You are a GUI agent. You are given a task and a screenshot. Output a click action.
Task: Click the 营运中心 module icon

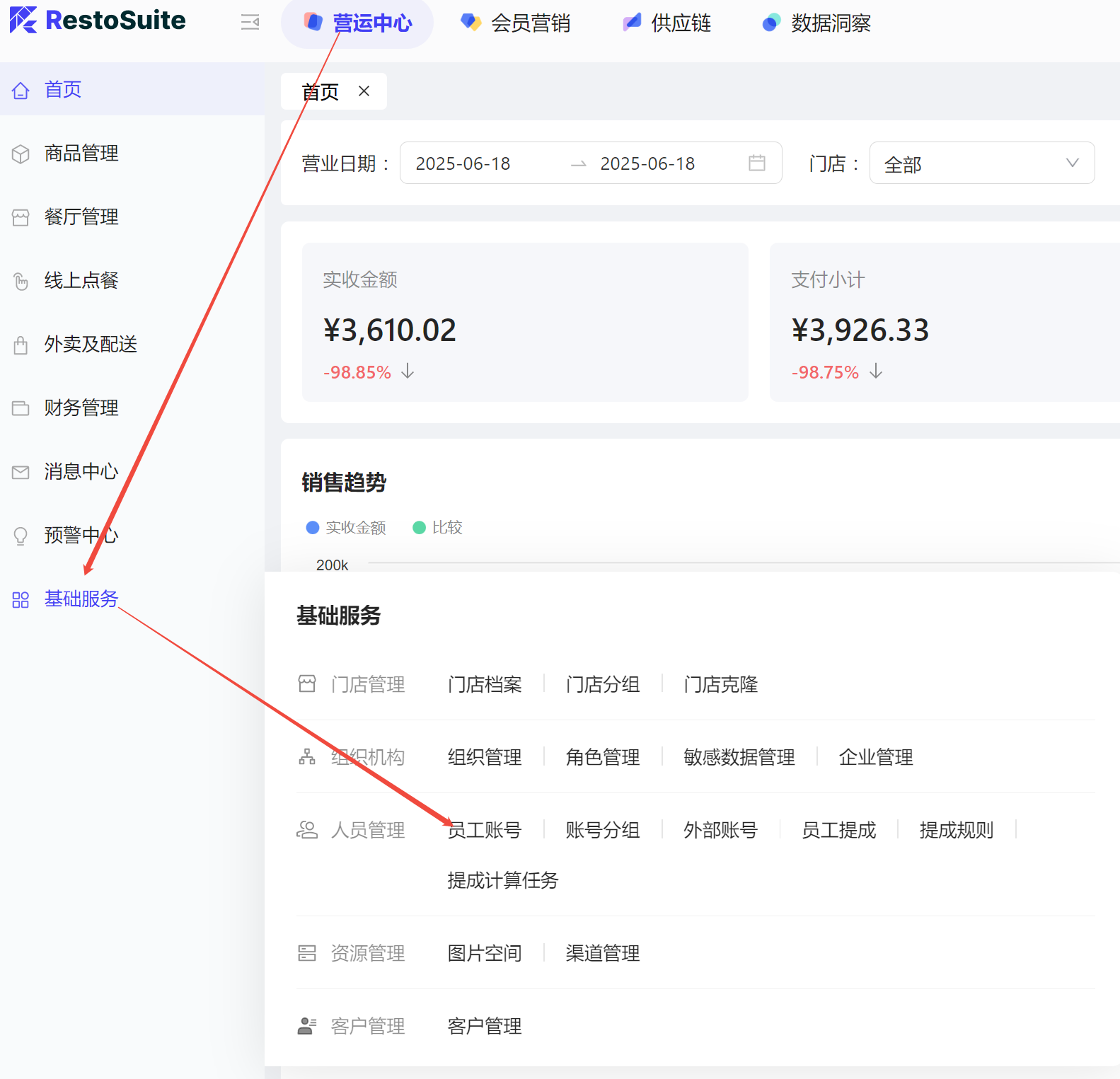(313, 22)
